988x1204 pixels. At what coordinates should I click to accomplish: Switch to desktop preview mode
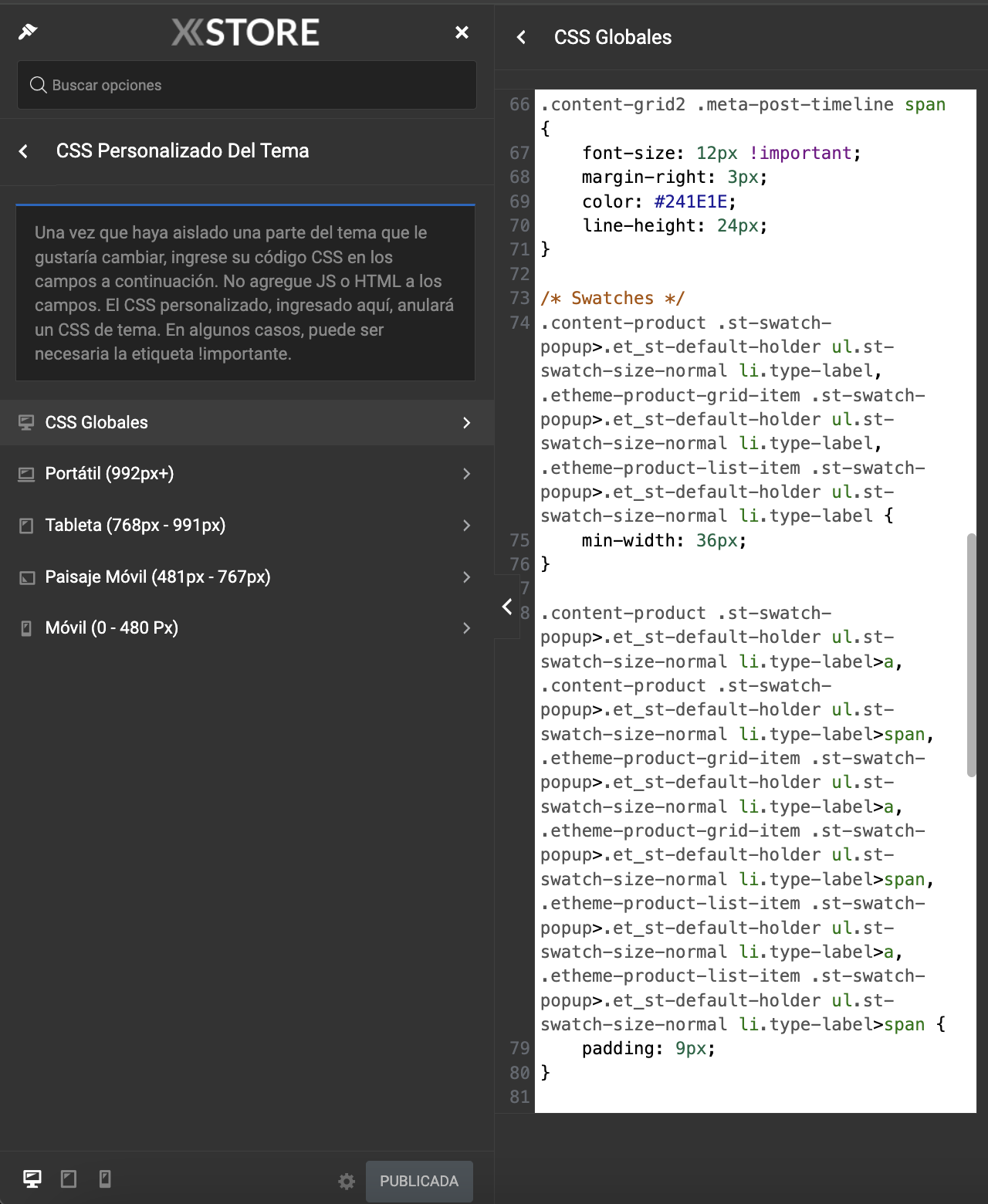point(32,1179)
